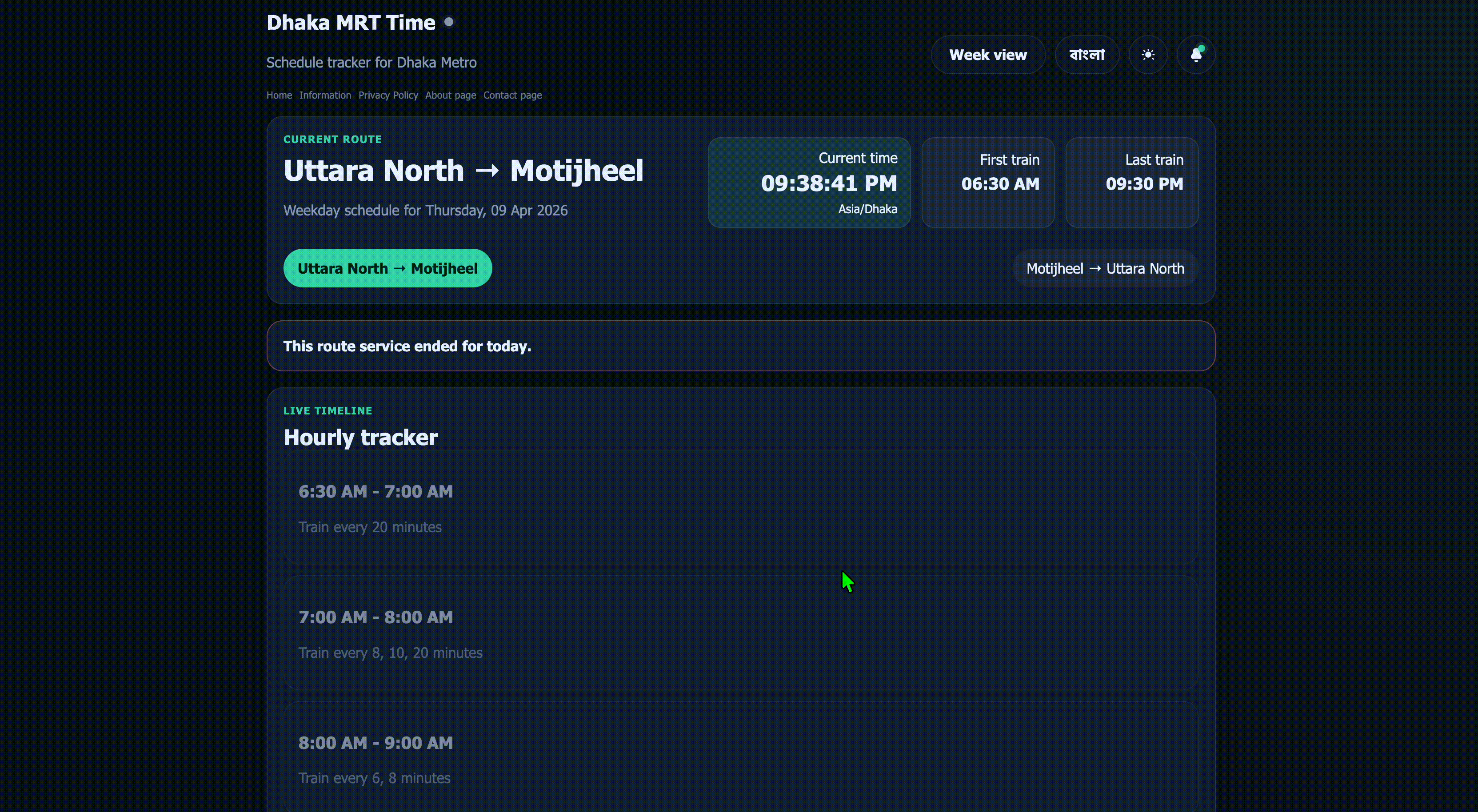Navigate to Home
The width and height of the screenshot is (1478, 812).
(x=279, y=95)
